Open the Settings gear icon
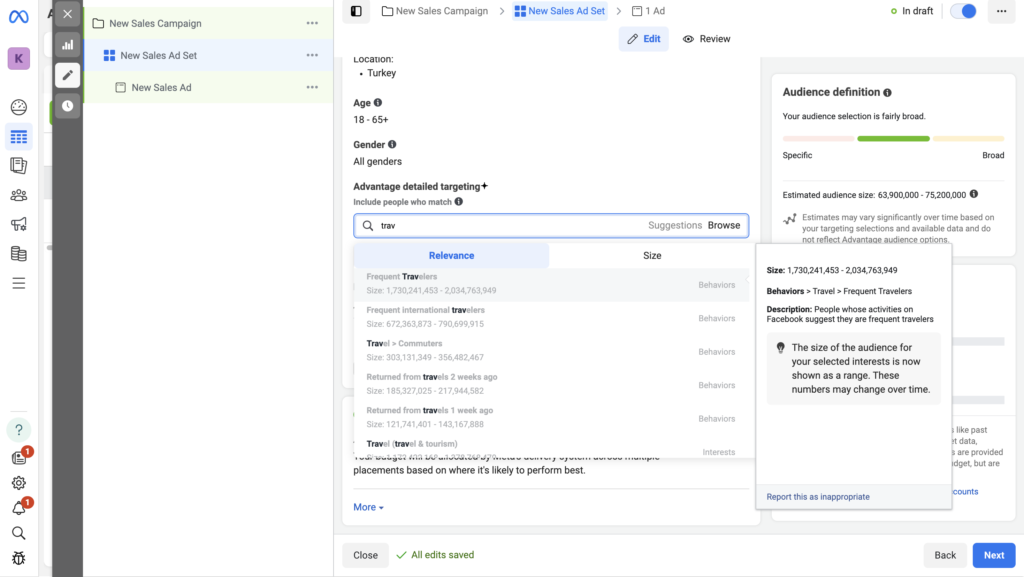 pyautogui.click(x=18, y=483)
